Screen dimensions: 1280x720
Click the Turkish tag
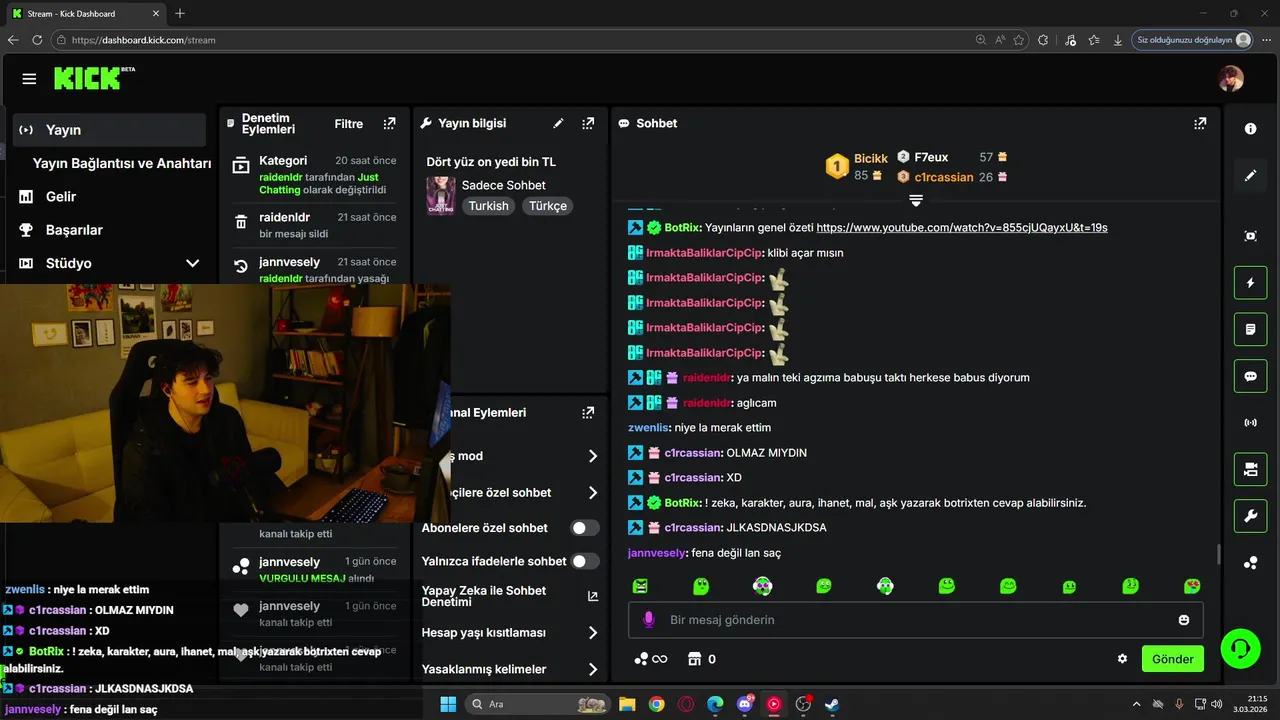tap(489, 206)
